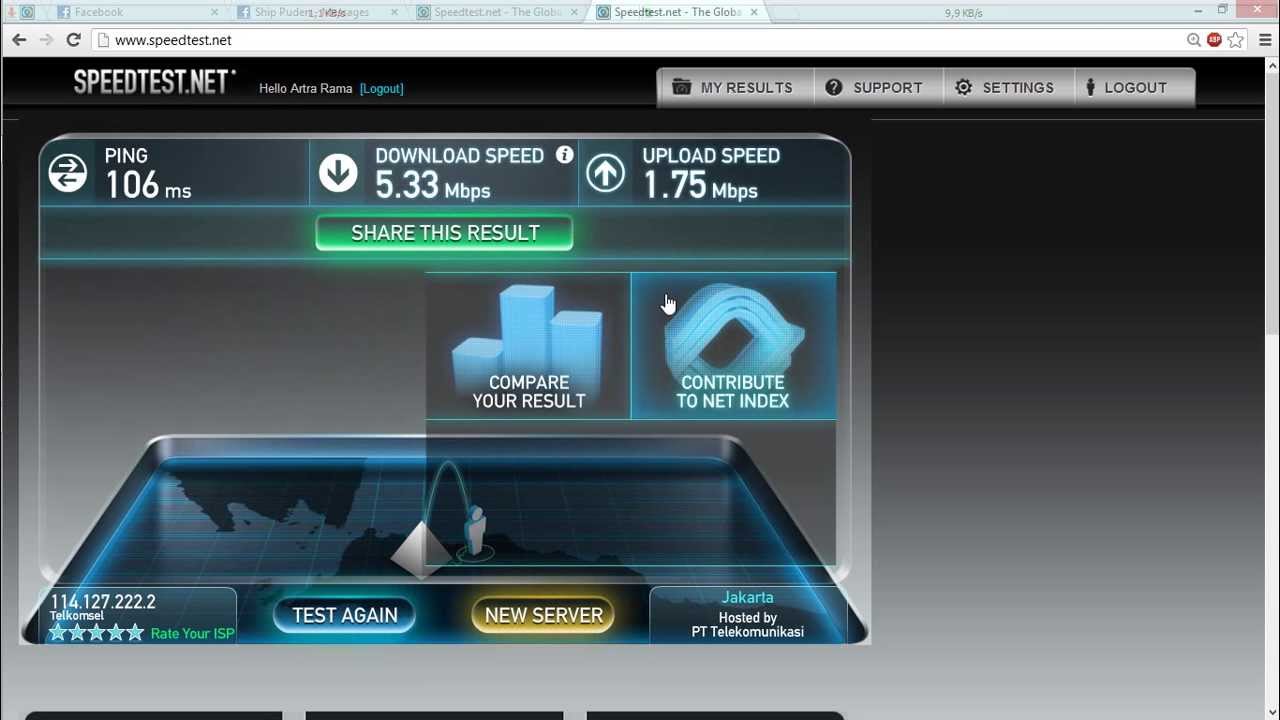Select the first pinned tab
Screen dimensions: 1280x720
[x=27, y=12]
